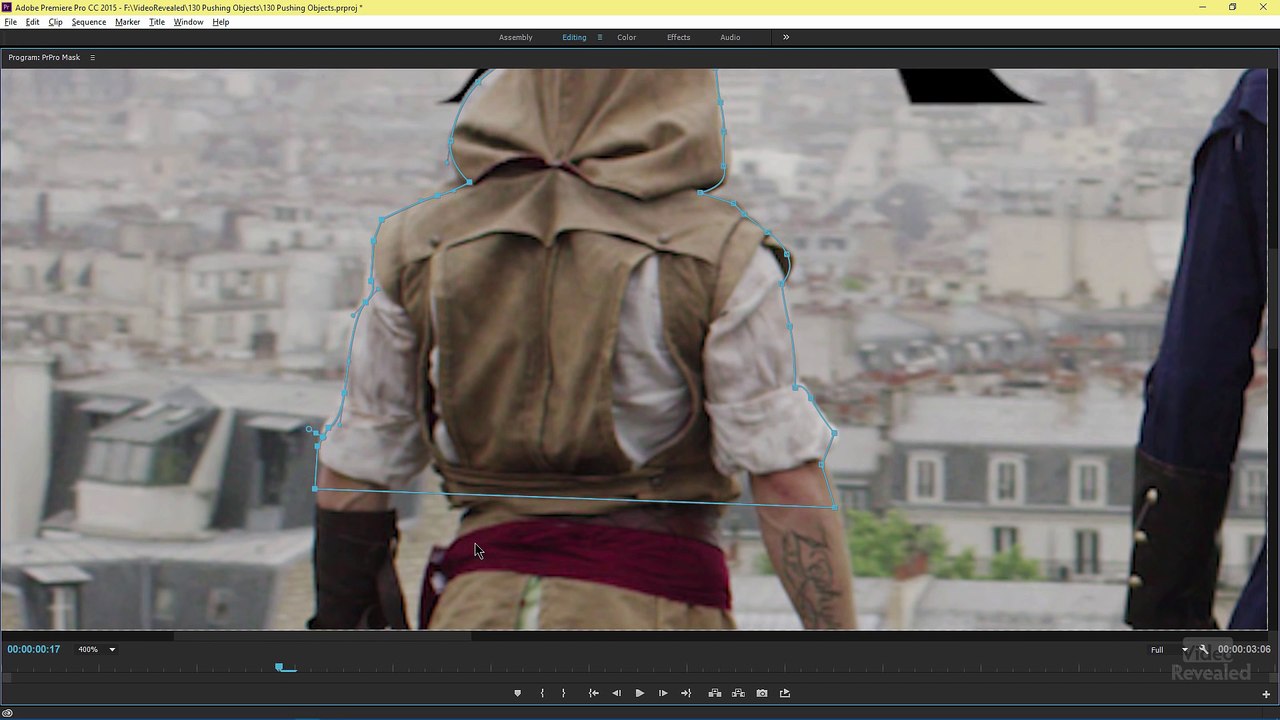Open the Button Editor plus icon
Screen dimensions: 1280x720
[1266, 694]
